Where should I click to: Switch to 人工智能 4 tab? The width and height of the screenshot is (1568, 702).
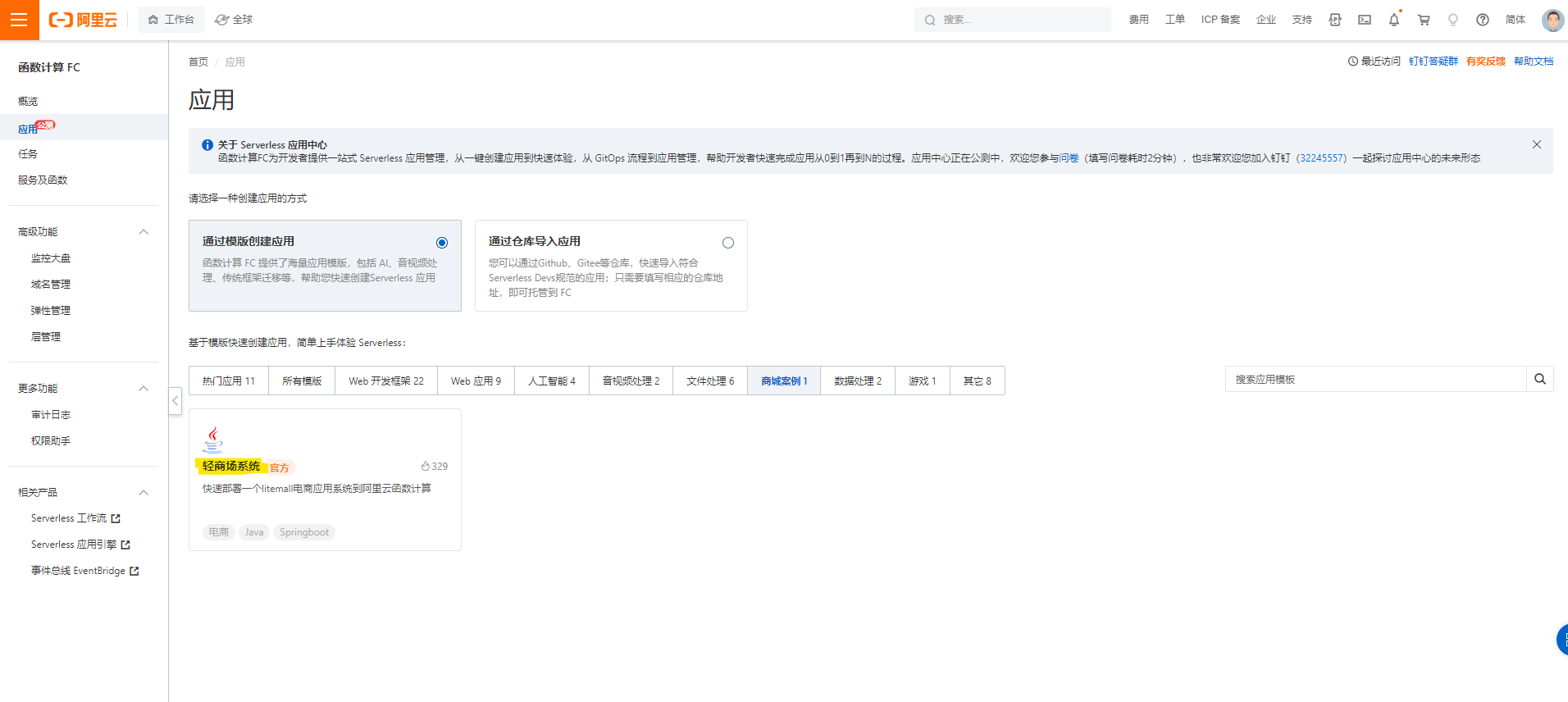(552, 381)
